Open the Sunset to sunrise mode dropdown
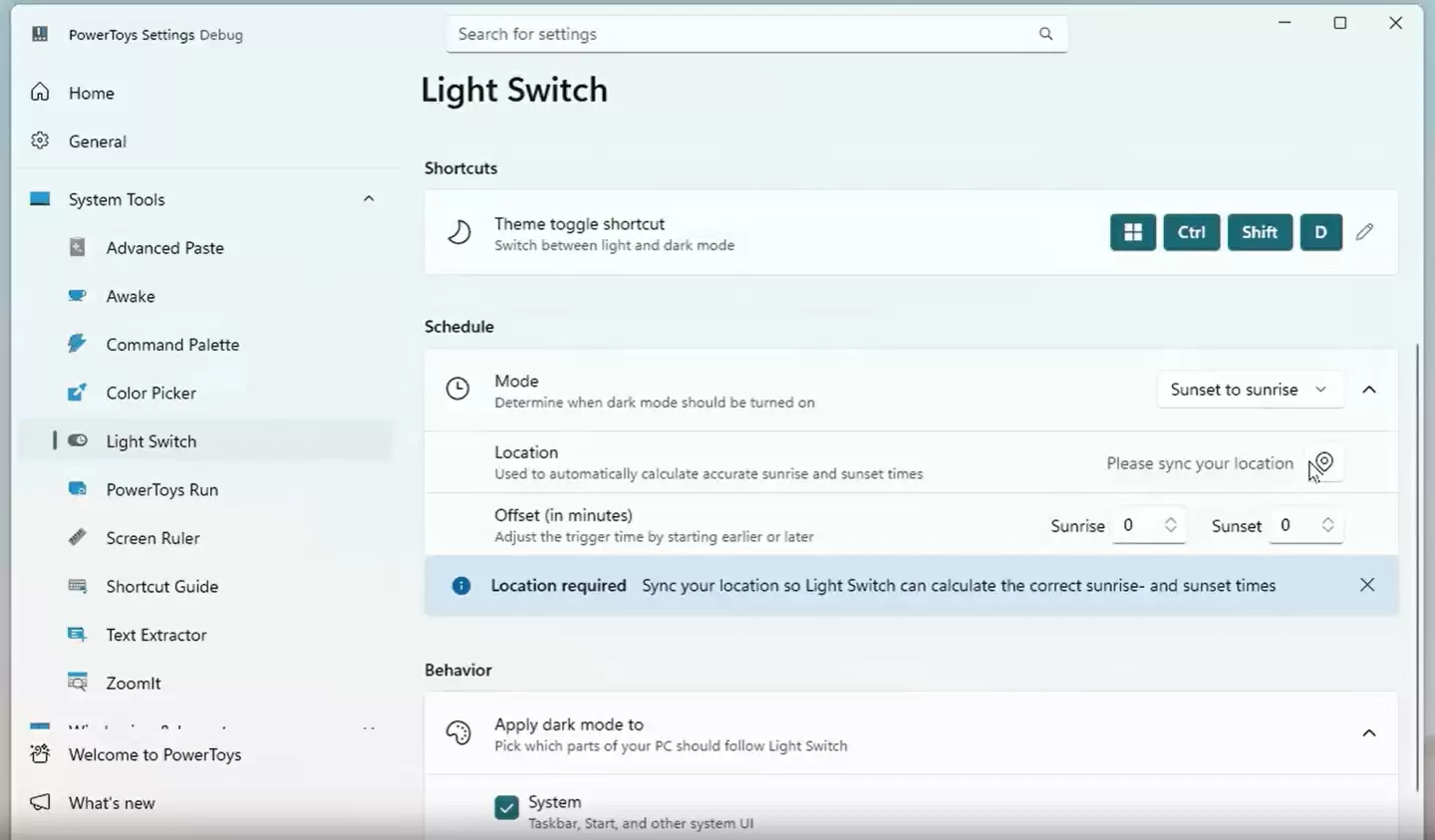The image size is (1435, 840). pos(1249,390)
